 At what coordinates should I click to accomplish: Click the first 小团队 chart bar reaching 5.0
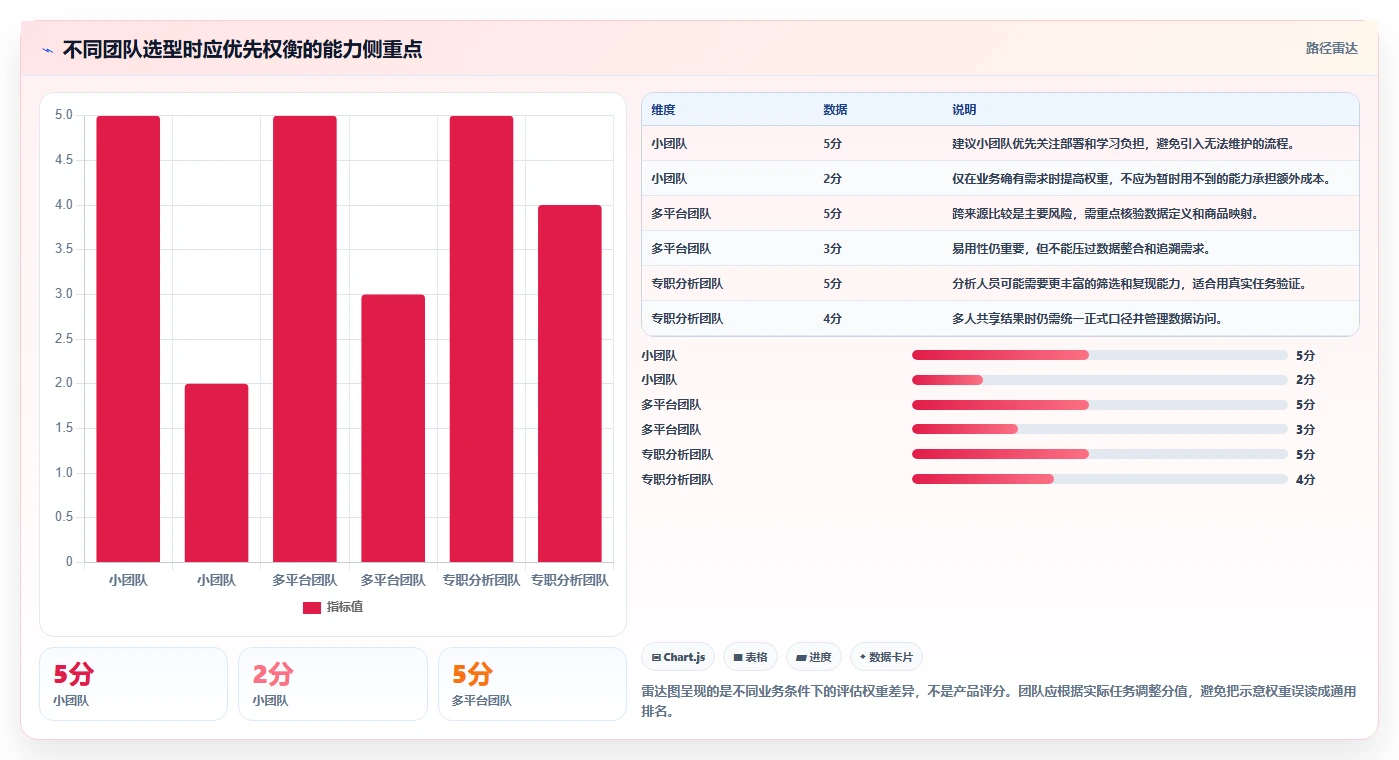128,339
